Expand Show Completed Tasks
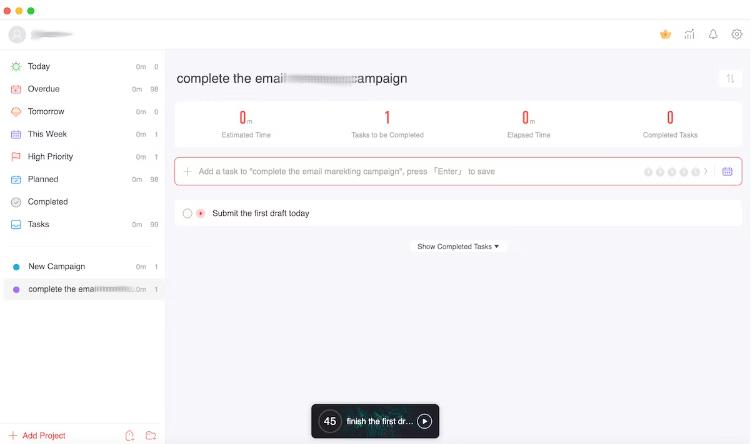Viewport: 752px width, 444px height. point(458,246)
